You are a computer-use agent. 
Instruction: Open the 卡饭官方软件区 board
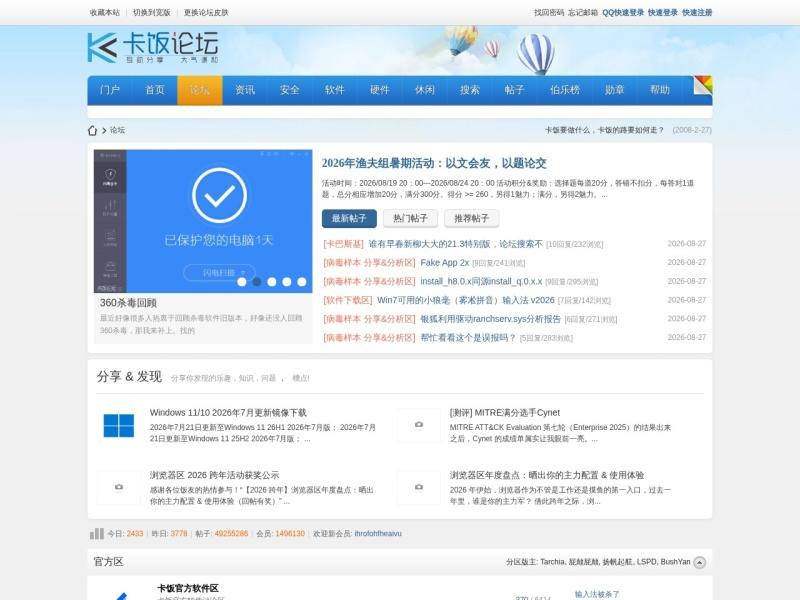pos(188,588)
